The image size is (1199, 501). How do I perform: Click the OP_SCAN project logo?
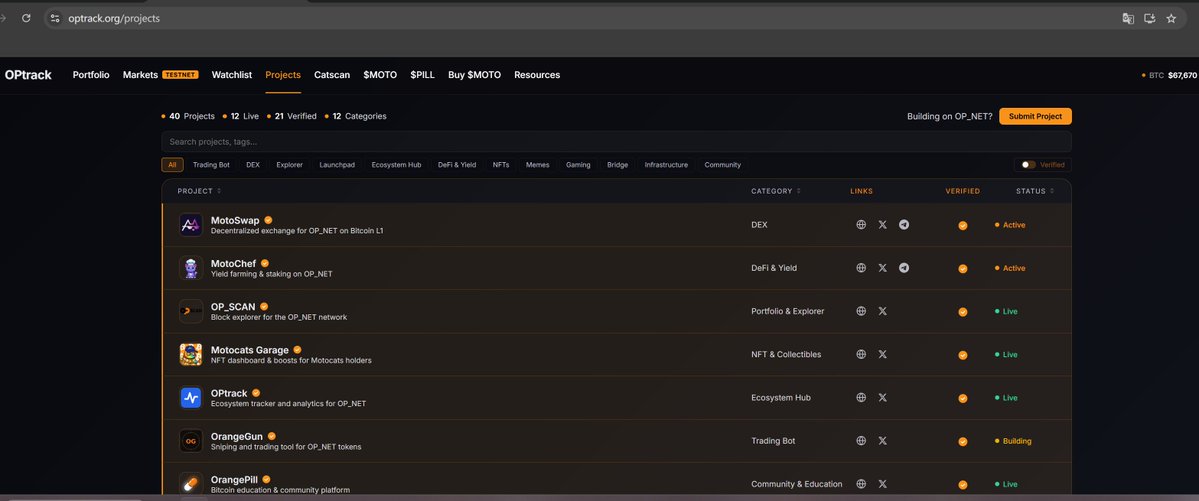click(190, 311)
